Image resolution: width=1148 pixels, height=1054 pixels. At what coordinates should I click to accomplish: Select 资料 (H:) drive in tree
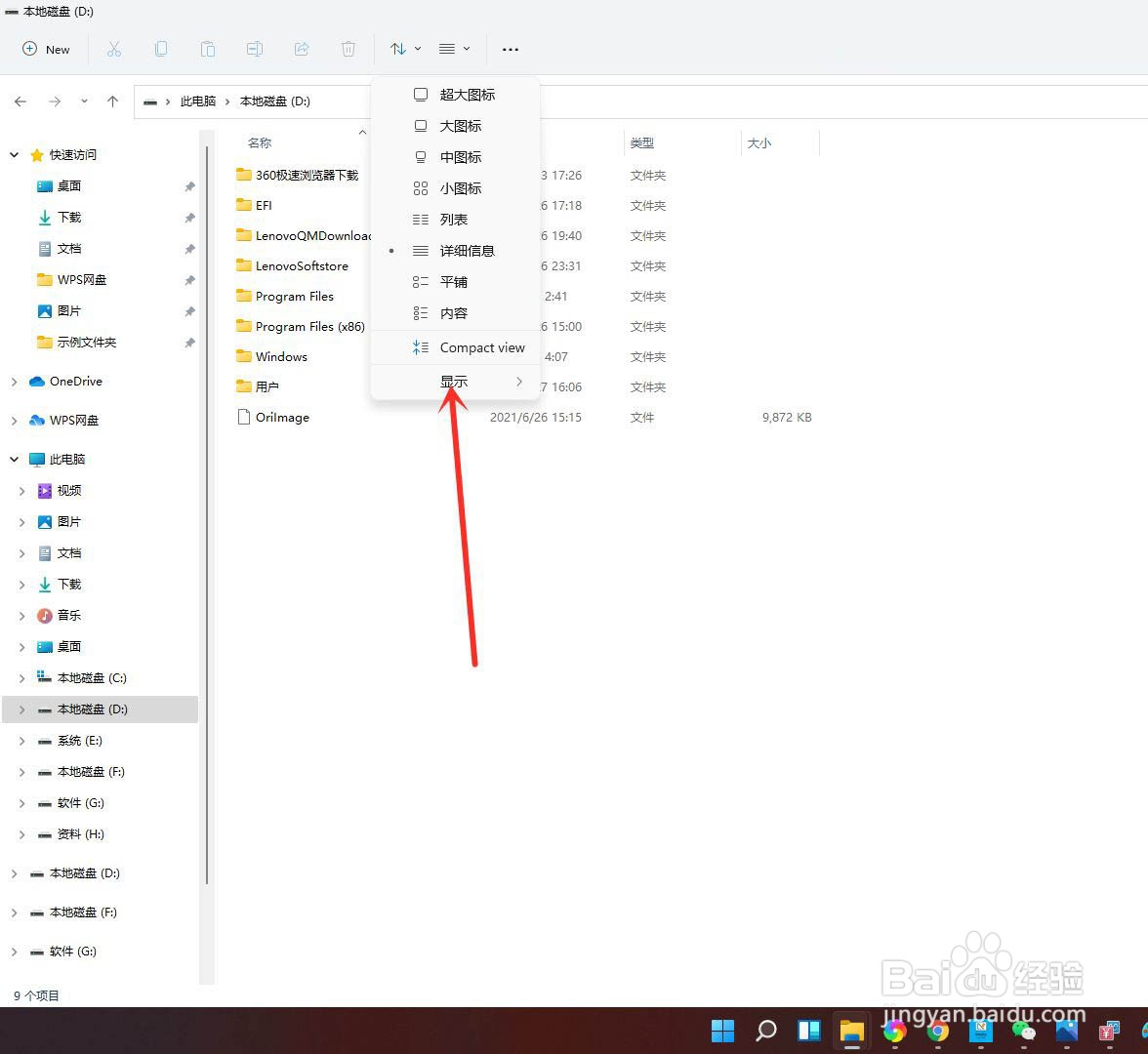coord(70,834)
